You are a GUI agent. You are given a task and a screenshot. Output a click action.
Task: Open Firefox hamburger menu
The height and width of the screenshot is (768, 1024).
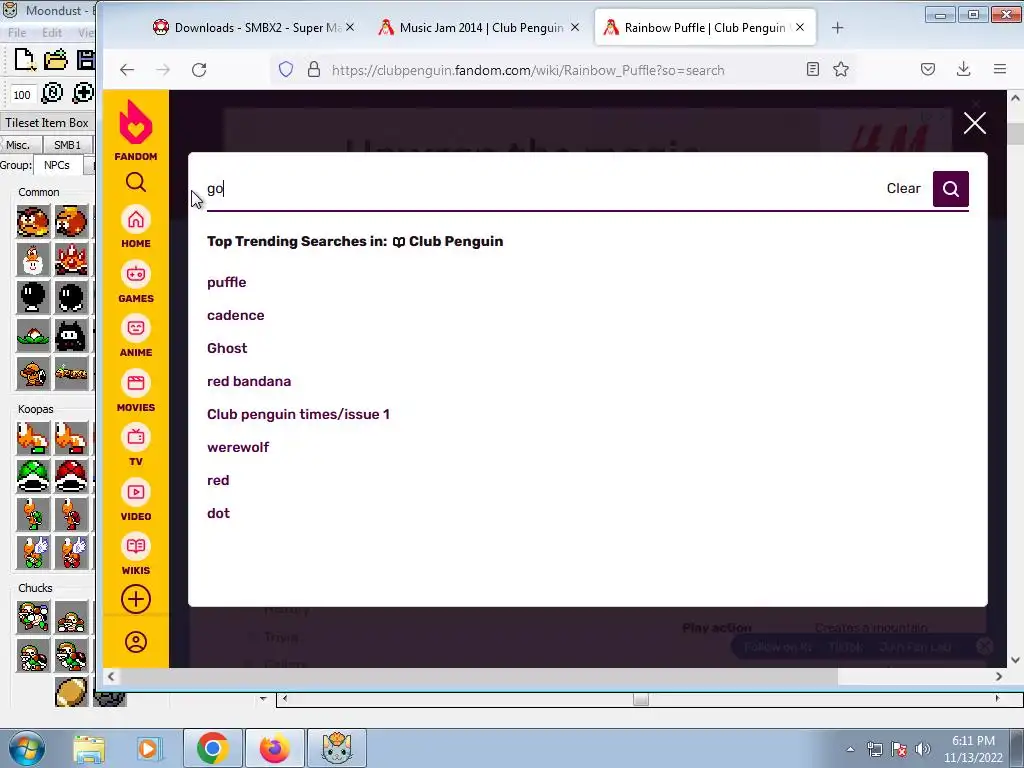(x=999, y=69)
